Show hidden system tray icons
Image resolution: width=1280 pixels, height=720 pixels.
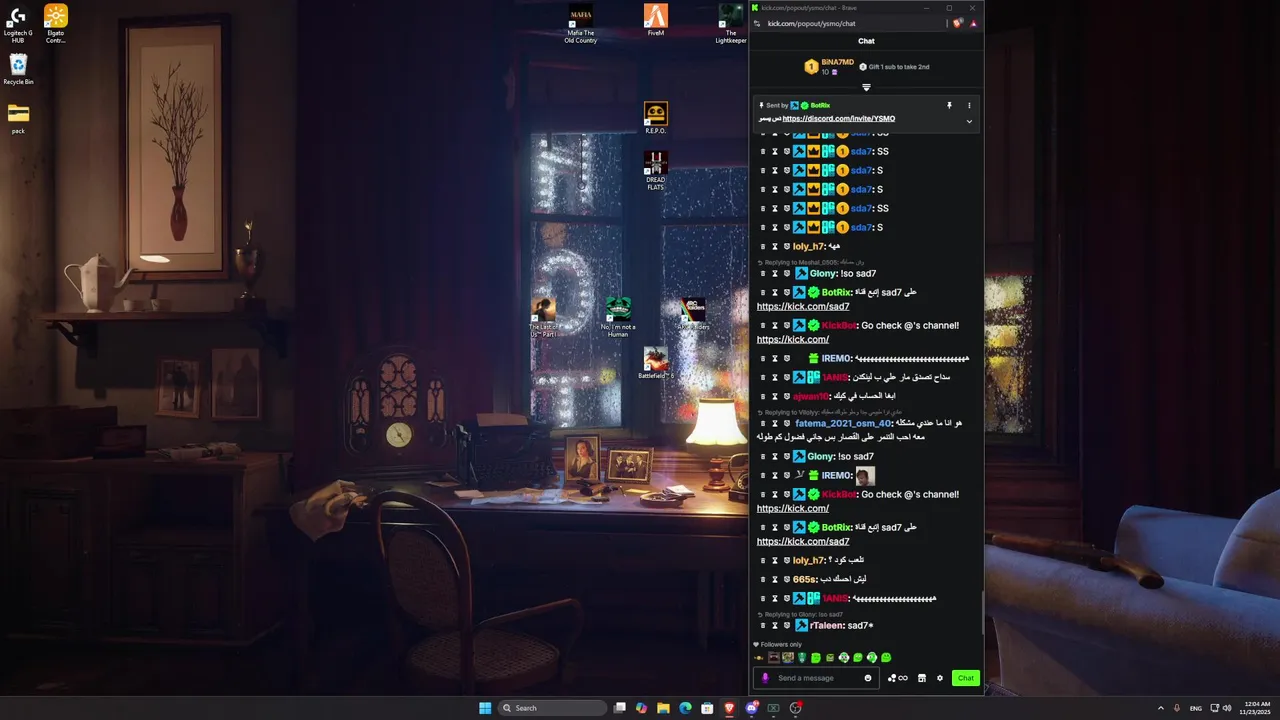pyautogui.click(x=1160, y=708)
